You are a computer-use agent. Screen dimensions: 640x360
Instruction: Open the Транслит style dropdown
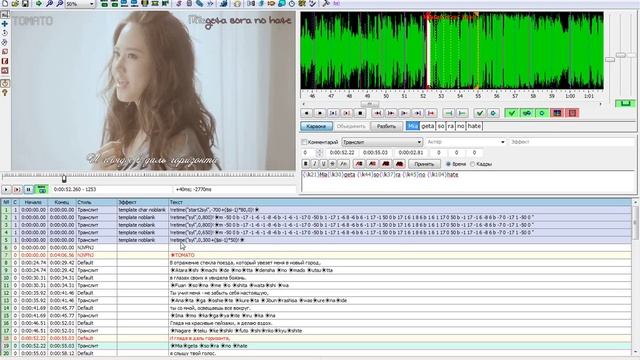(x=382, y=142)
